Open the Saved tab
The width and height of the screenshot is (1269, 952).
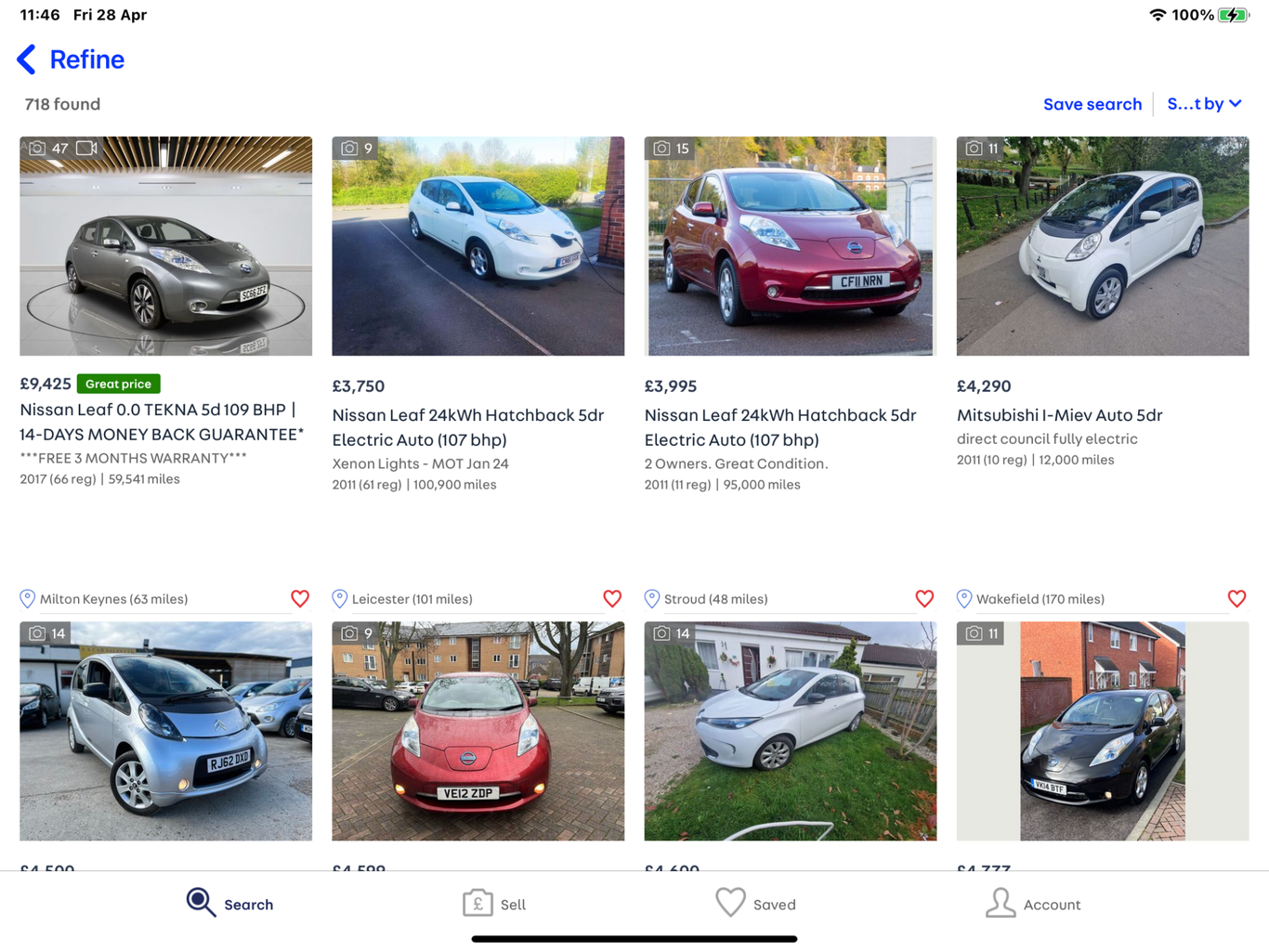[755, 903]
